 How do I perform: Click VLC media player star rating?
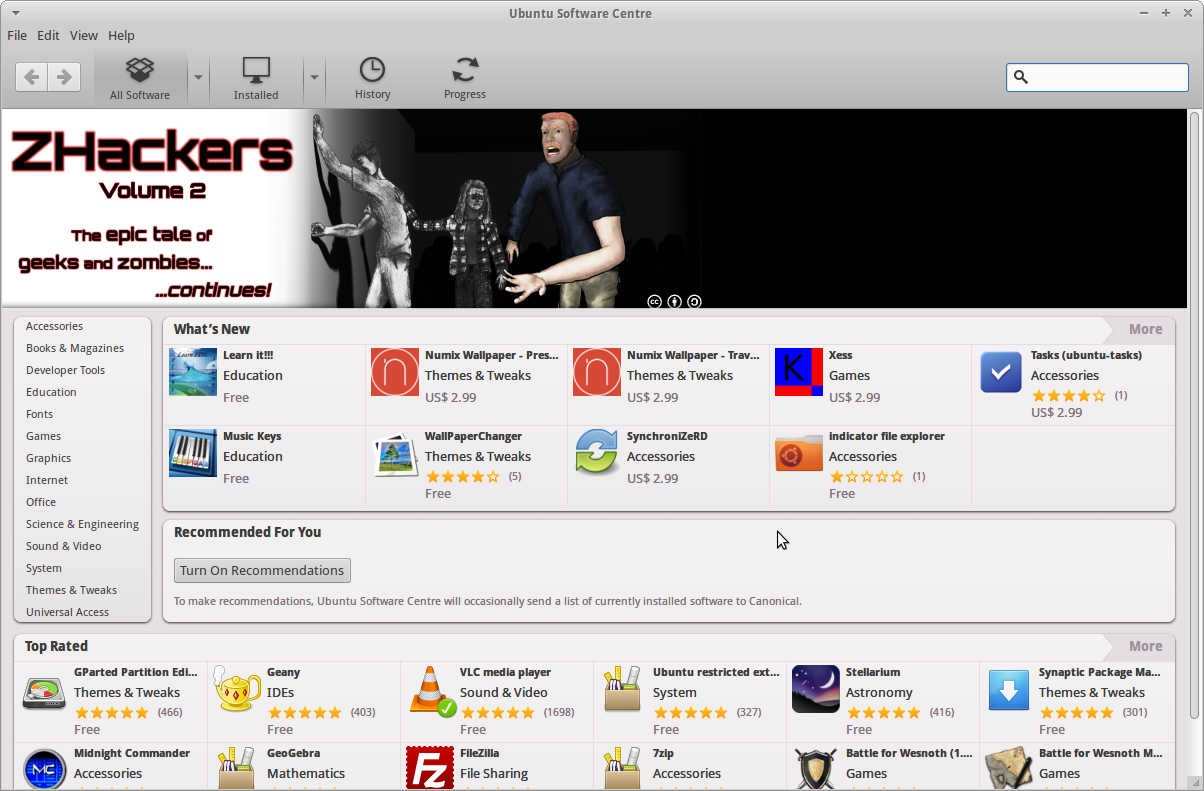(497, 712)
